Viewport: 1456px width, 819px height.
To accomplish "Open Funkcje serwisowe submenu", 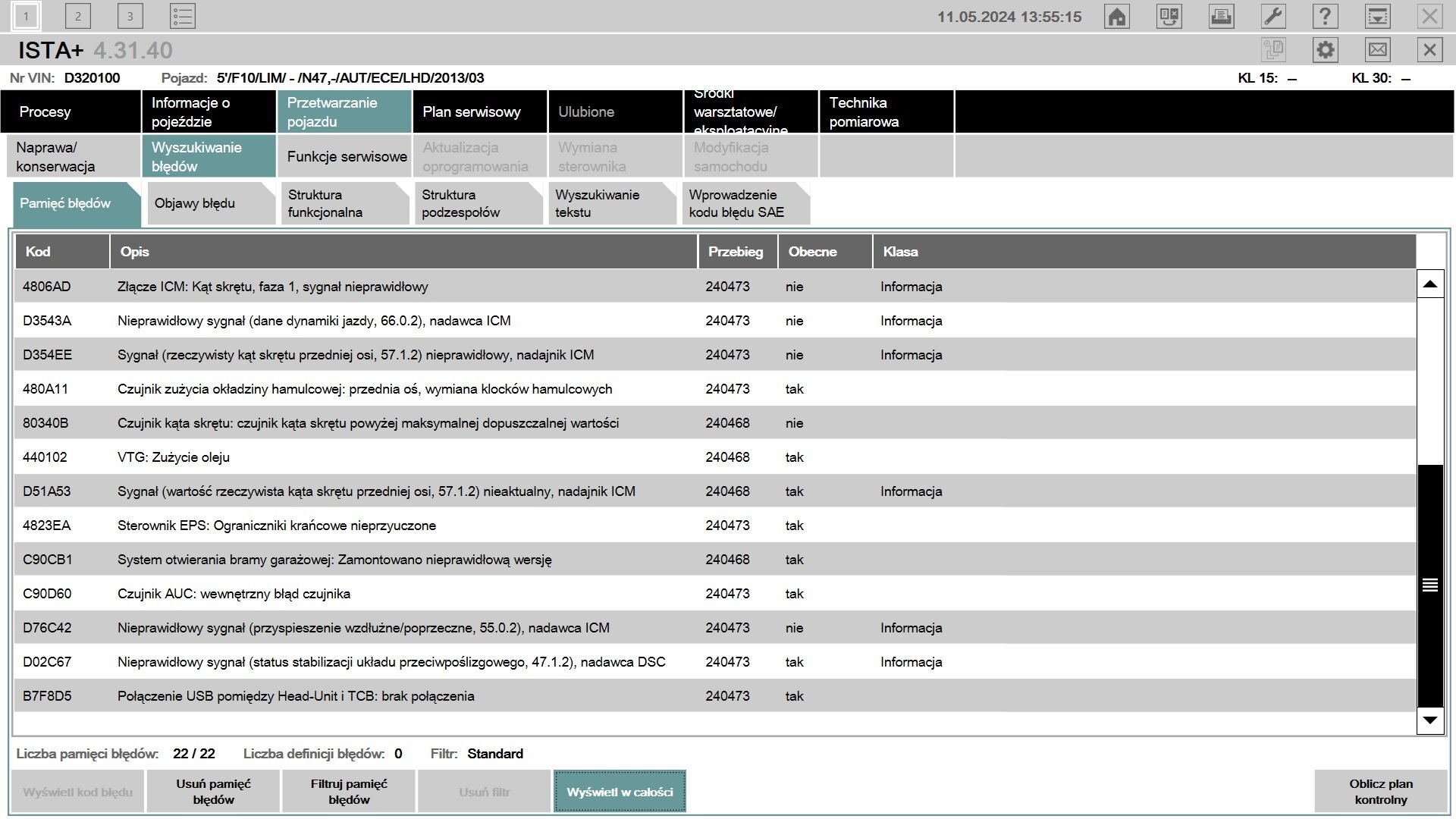I will point(344,156).
